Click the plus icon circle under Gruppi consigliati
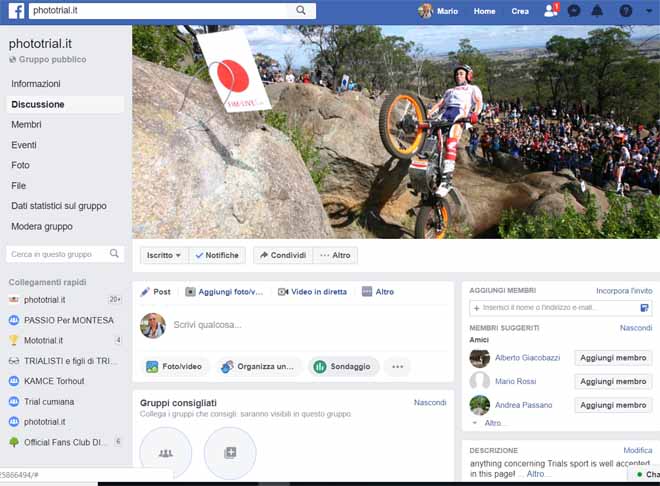 pyautogui.click(x=230, y=453)
